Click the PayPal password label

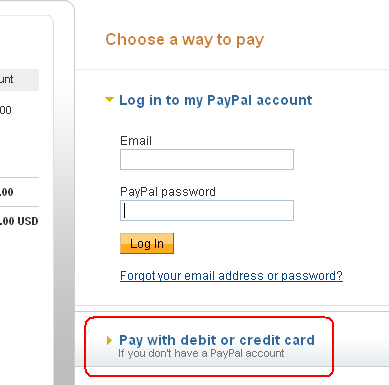(x=168, y=192)
